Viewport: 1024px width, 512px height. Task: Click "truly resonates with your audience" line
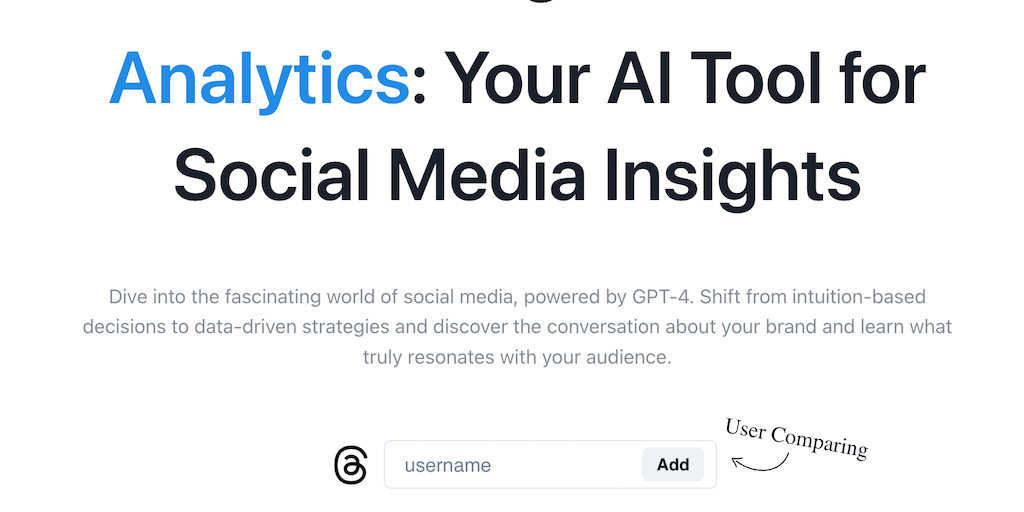(516, 357)
